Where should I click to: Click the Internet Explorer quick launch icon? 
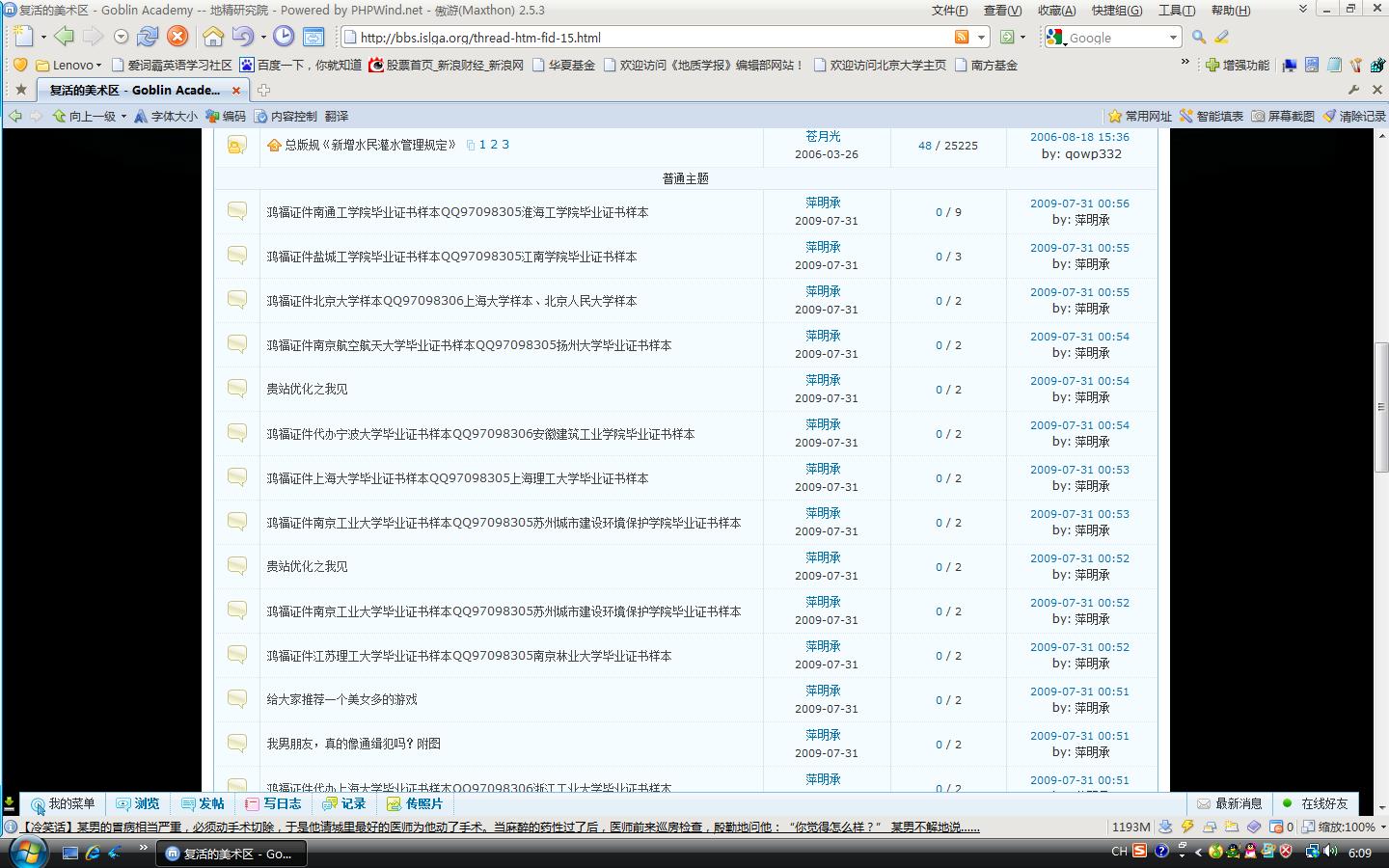coord(93,853)
